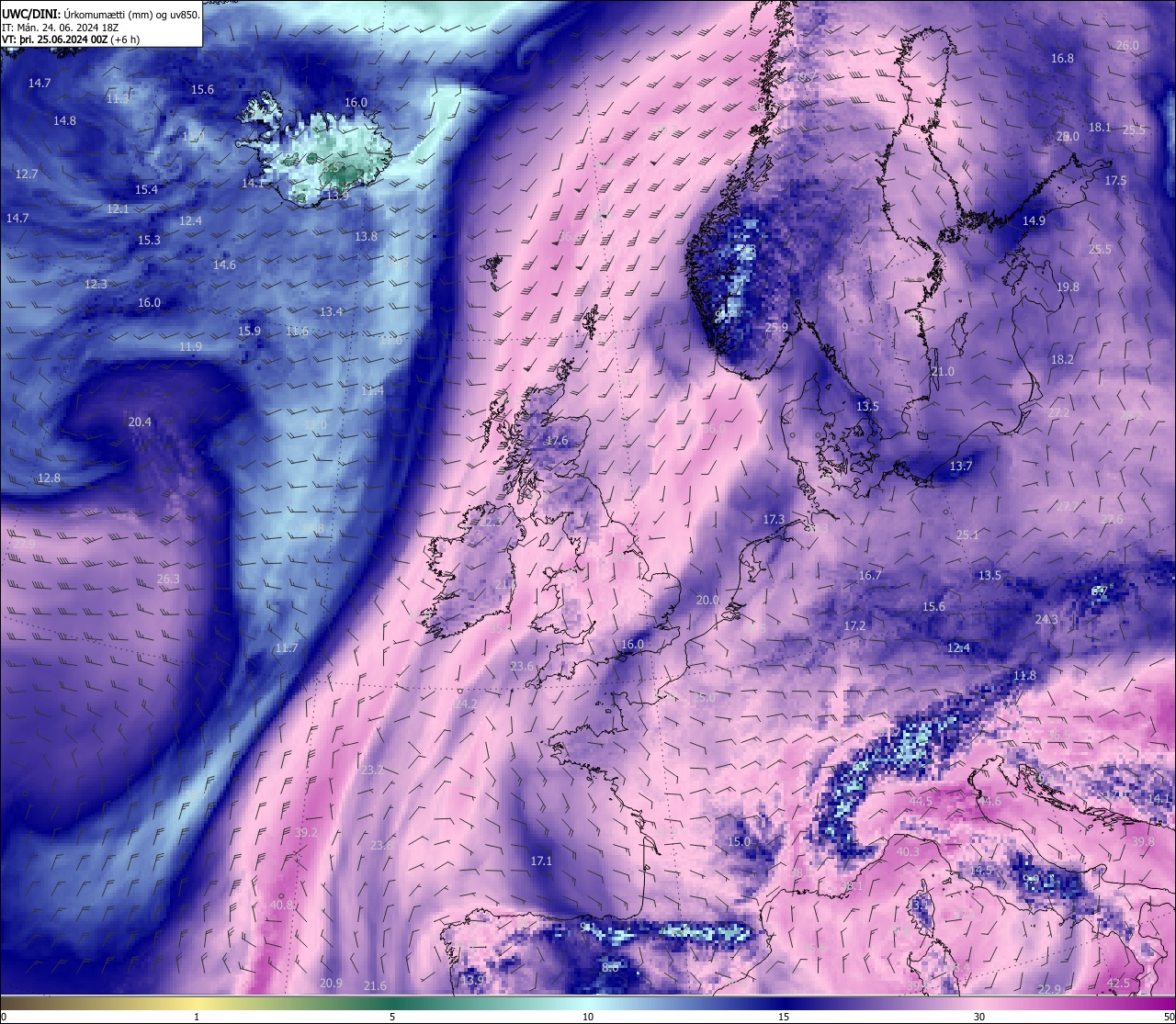Click the 17.3 value near Denmark
This screenshot has width=1176, height=1024.
coord(775,519)
